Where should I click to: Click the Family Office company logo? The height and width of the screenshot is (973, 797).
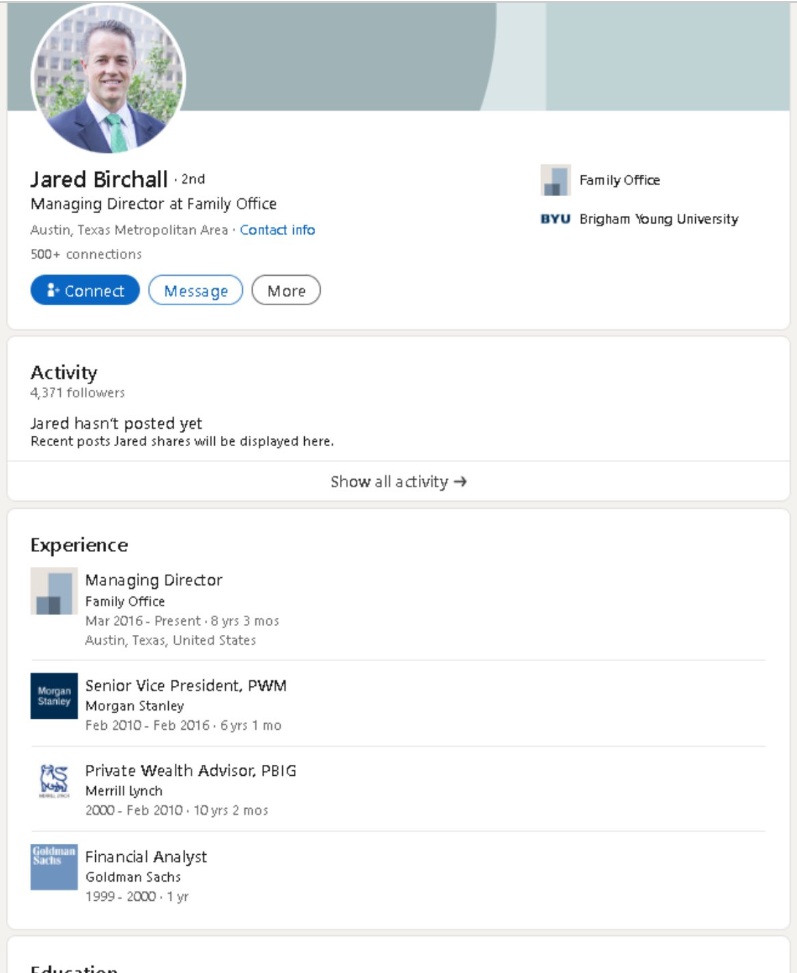pyautogui.click(x=554, y=180)
